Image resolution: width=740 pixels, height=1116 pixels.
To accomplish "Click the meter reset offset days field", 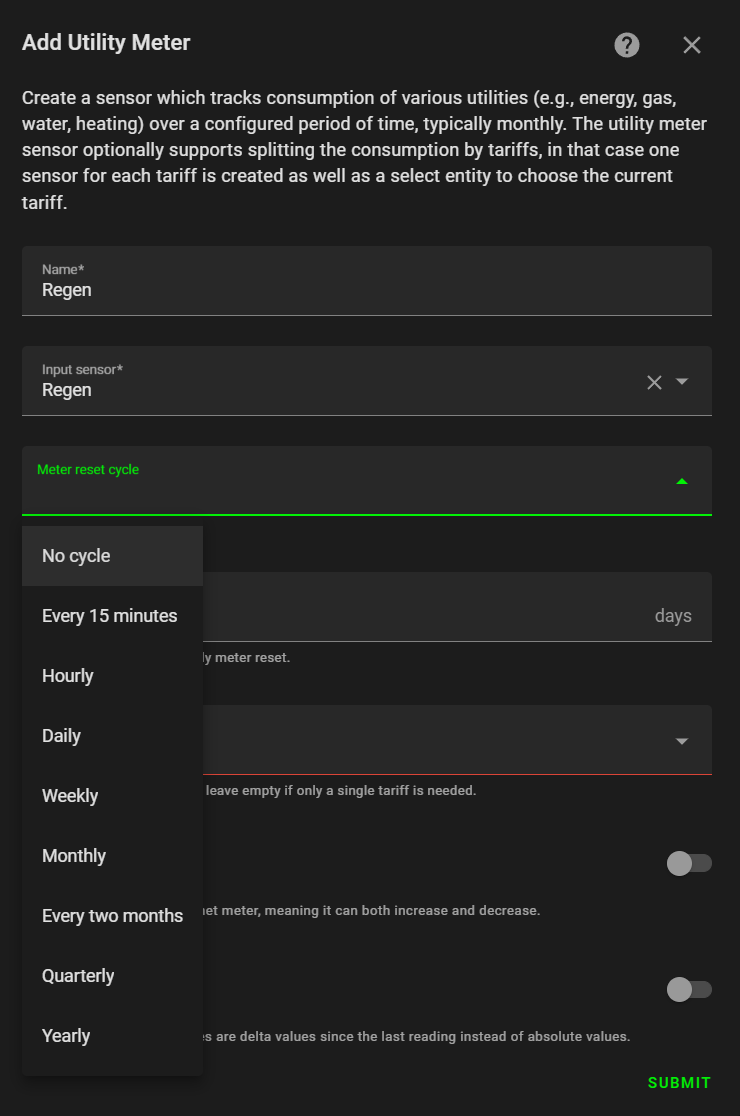I will 458,606.
